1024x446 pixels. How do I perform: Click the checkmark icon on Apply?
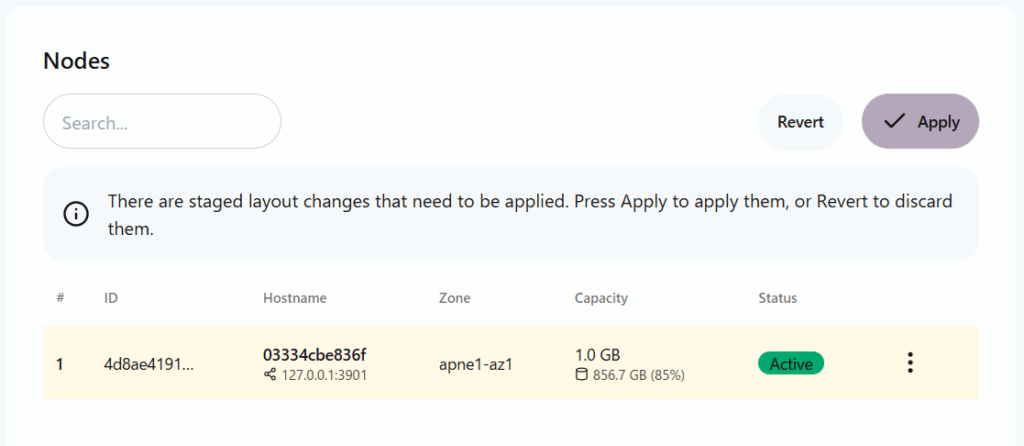click(x=895, y=121)
